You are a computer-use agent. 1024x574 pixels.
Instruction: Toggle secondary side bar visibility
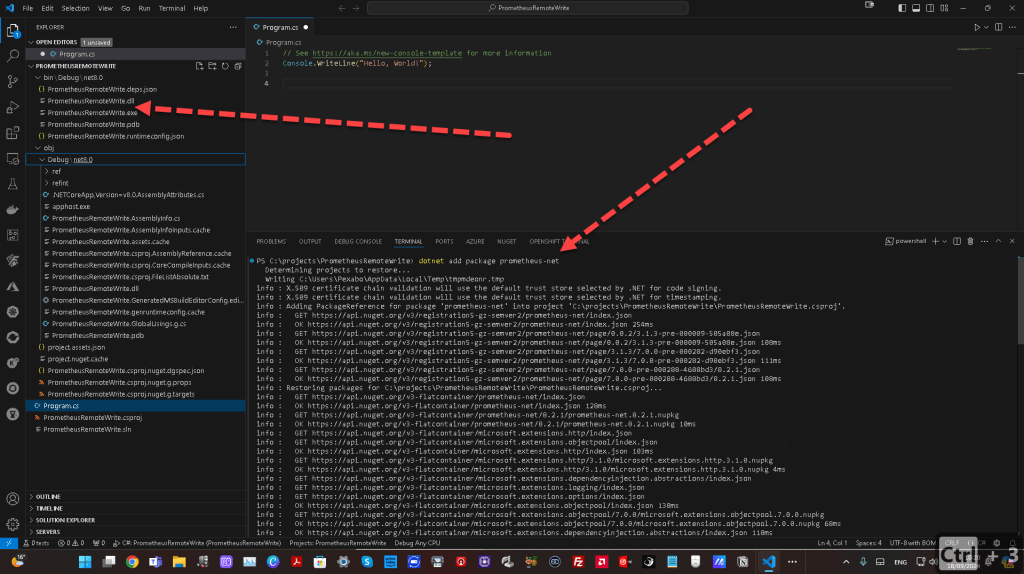[930, 8]
